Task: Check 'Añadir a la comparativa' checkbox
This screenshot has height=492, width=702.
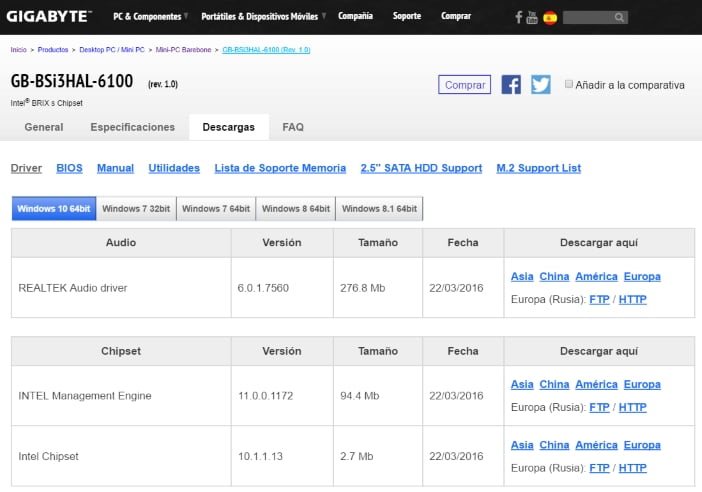Action: point(569,84)
